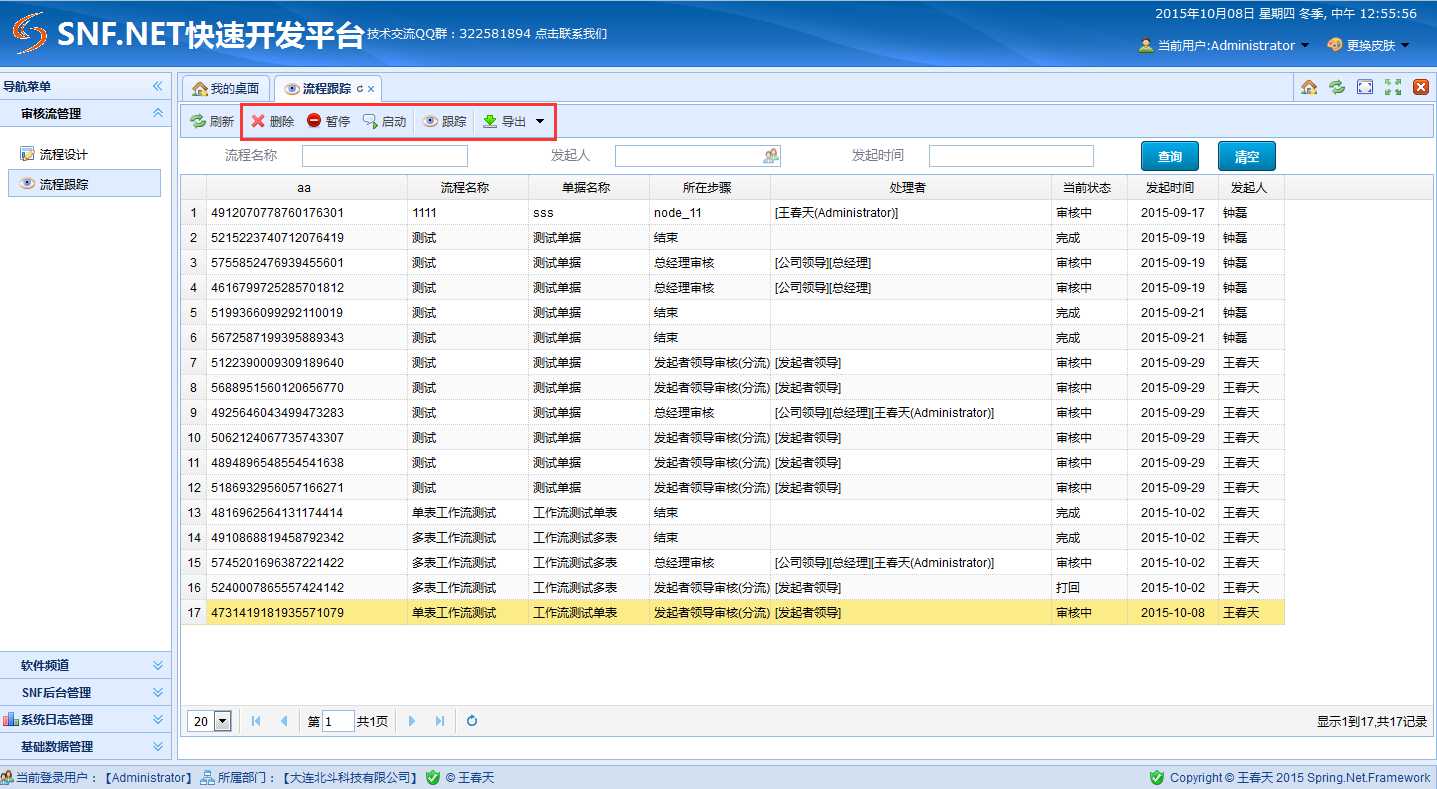Sort by the 处理者 column header
Image resolution: width=1437 pixels, height=789 pixels.
click(910, 187)
